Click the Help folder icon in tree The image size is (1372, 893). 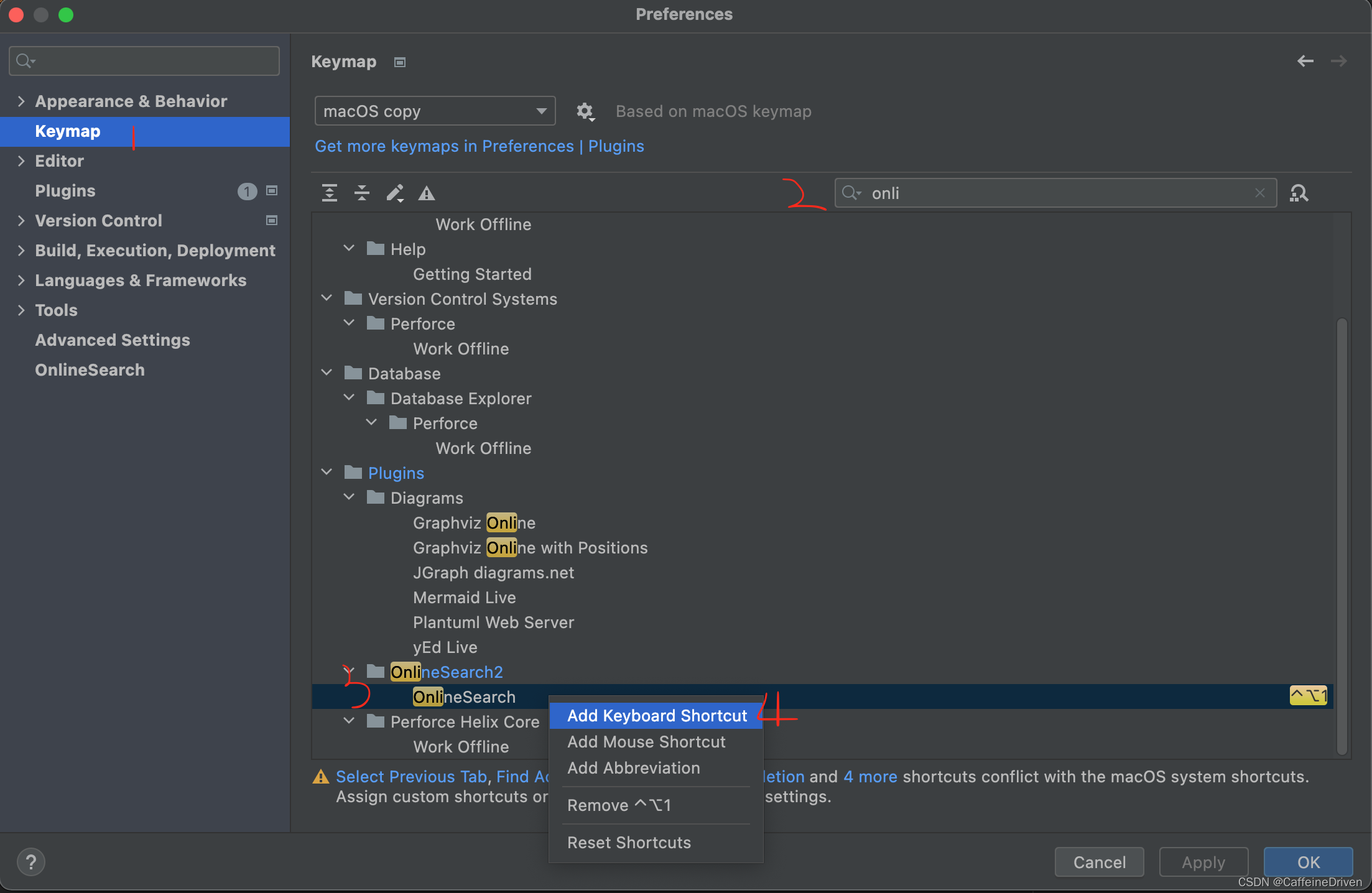(376, 249)
